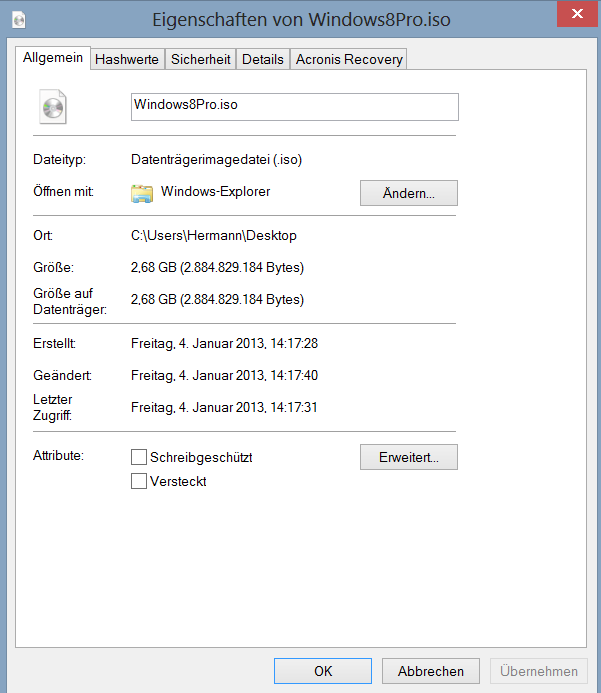Click the Größe auf Datenträger value
601x693 pixels.
coord(217,299)
